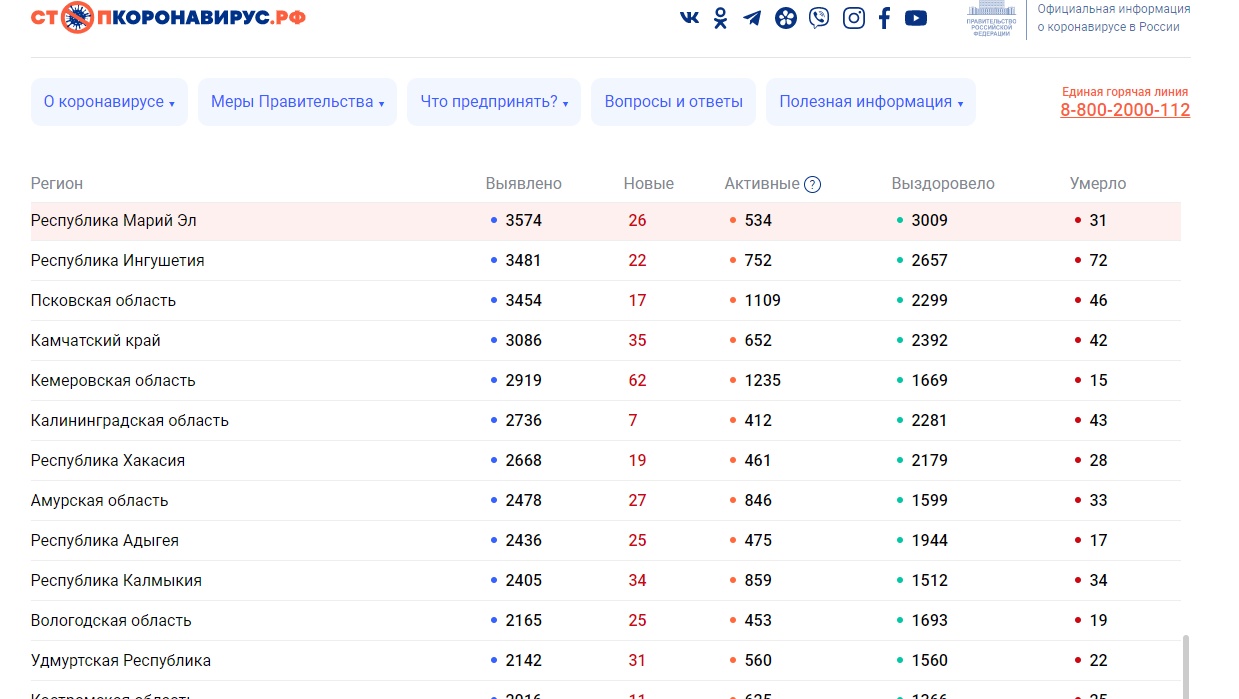Screen dimensions: 1239x699
Task: Click the question mark next to Активные
Action: (812, 184)
